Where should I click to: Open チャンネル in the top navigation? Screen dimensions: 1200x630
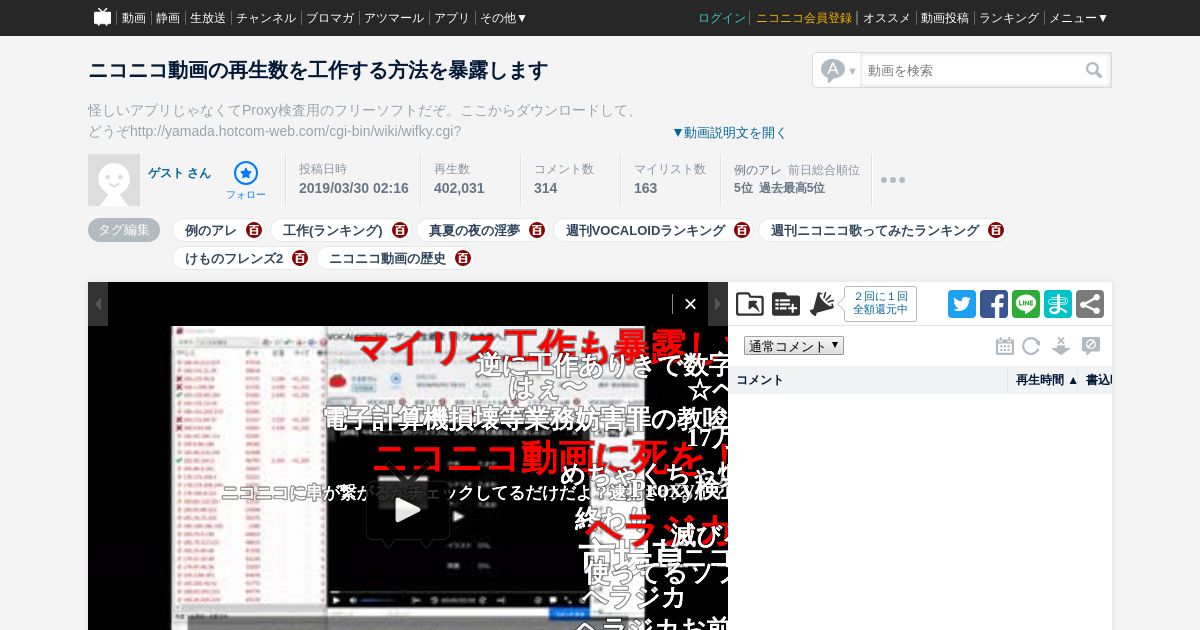tap(266, 18)
